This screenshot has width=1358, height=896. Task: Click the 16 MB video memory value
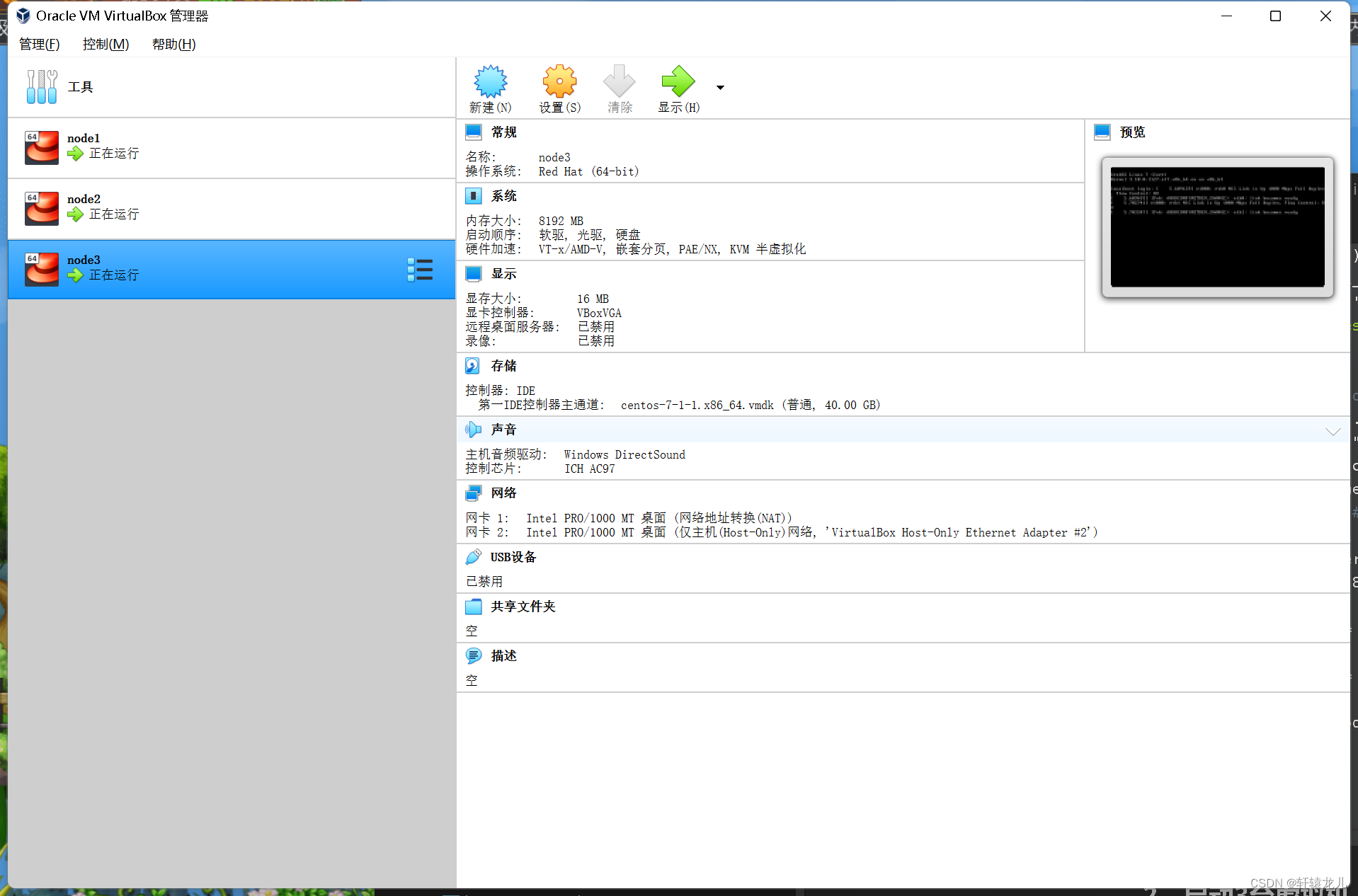pyautogui.click(x=593, y=299)
